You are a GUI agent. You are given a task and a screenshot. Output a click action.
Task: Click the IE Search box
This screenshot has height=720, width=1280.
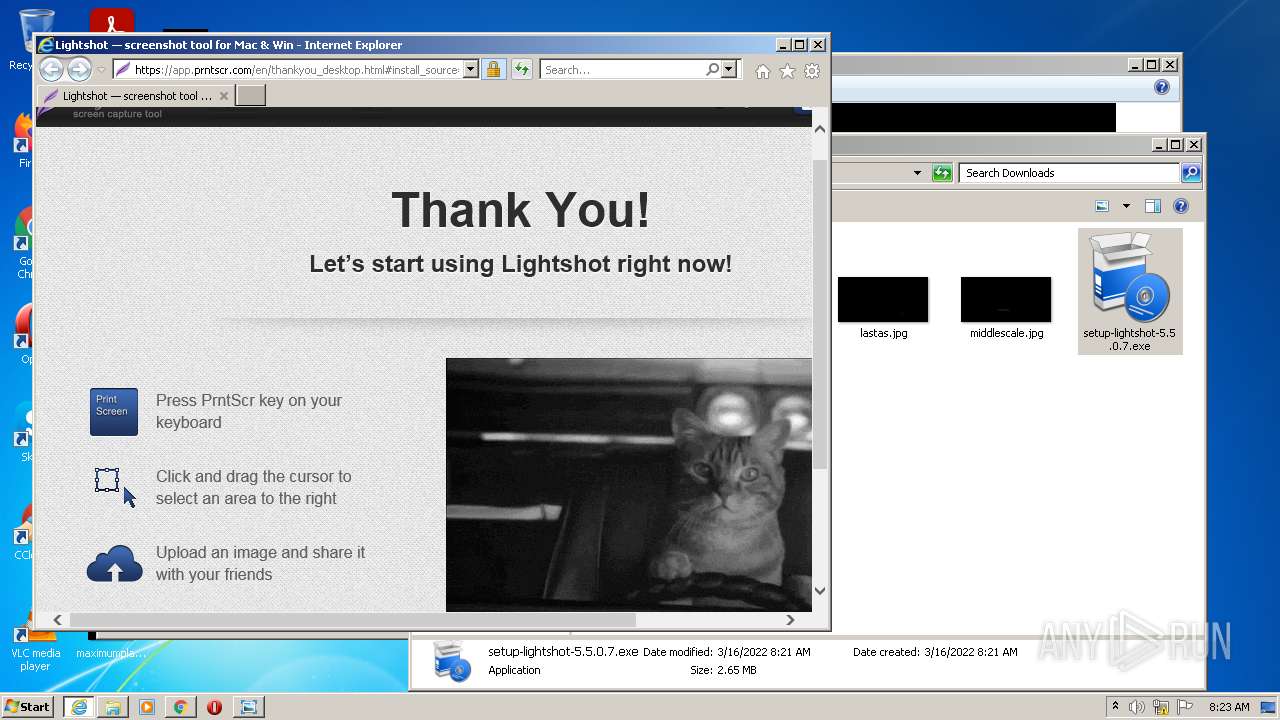[x=622, y=70]
